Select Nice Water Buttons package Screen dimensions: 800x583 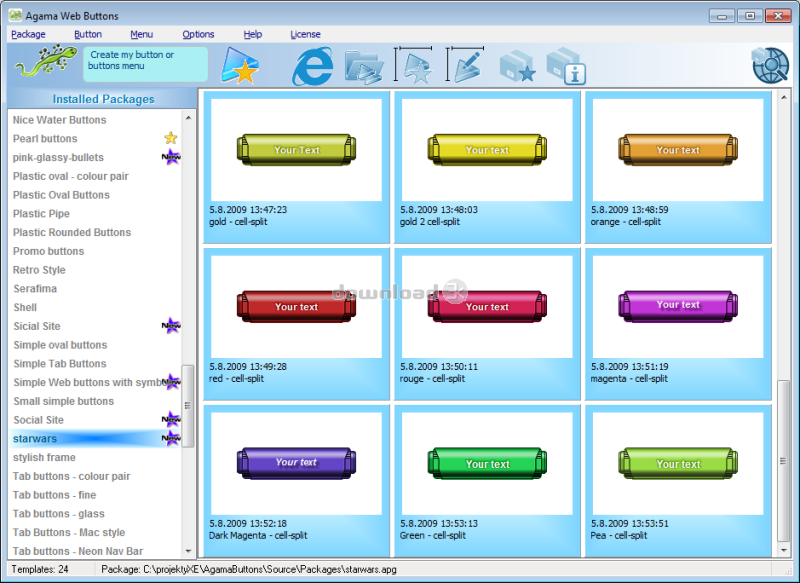pyautogui.click(x=95, y=120)
